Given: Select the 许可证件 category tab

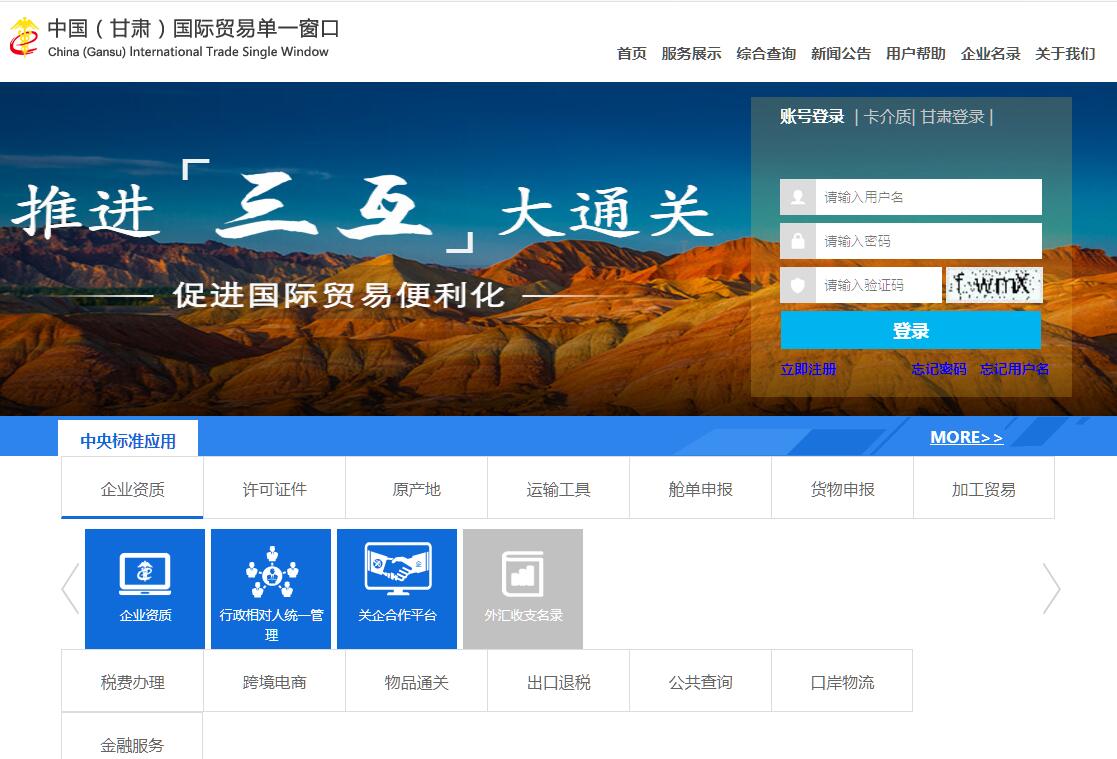Looking at the screenshot, I should (x=274, y=489).
